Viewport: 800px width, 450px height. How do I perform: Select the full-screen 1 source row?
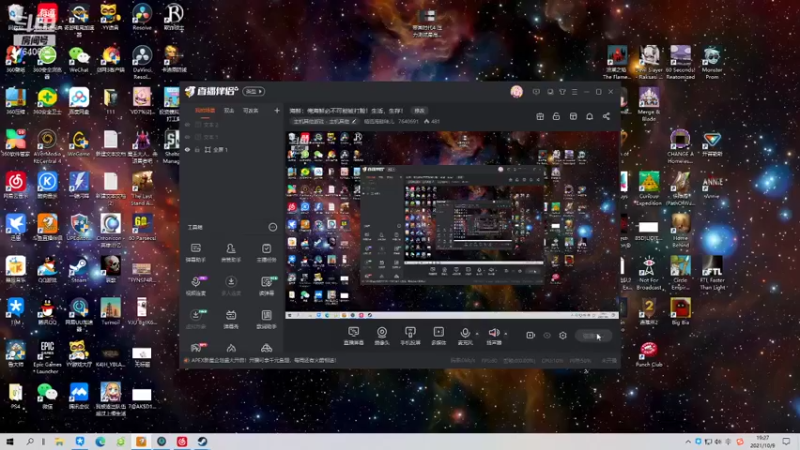[x=231, y=149]
